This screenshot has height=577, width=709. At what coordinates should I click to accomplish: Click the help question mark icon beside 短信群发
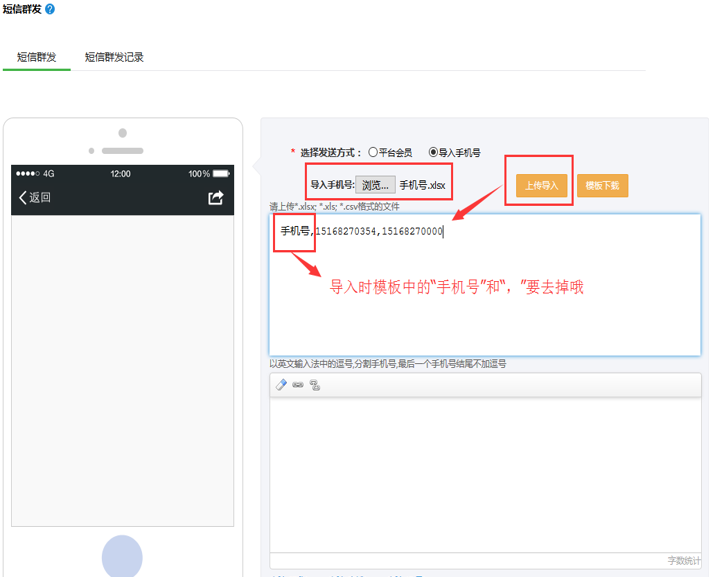click(50, 8)
